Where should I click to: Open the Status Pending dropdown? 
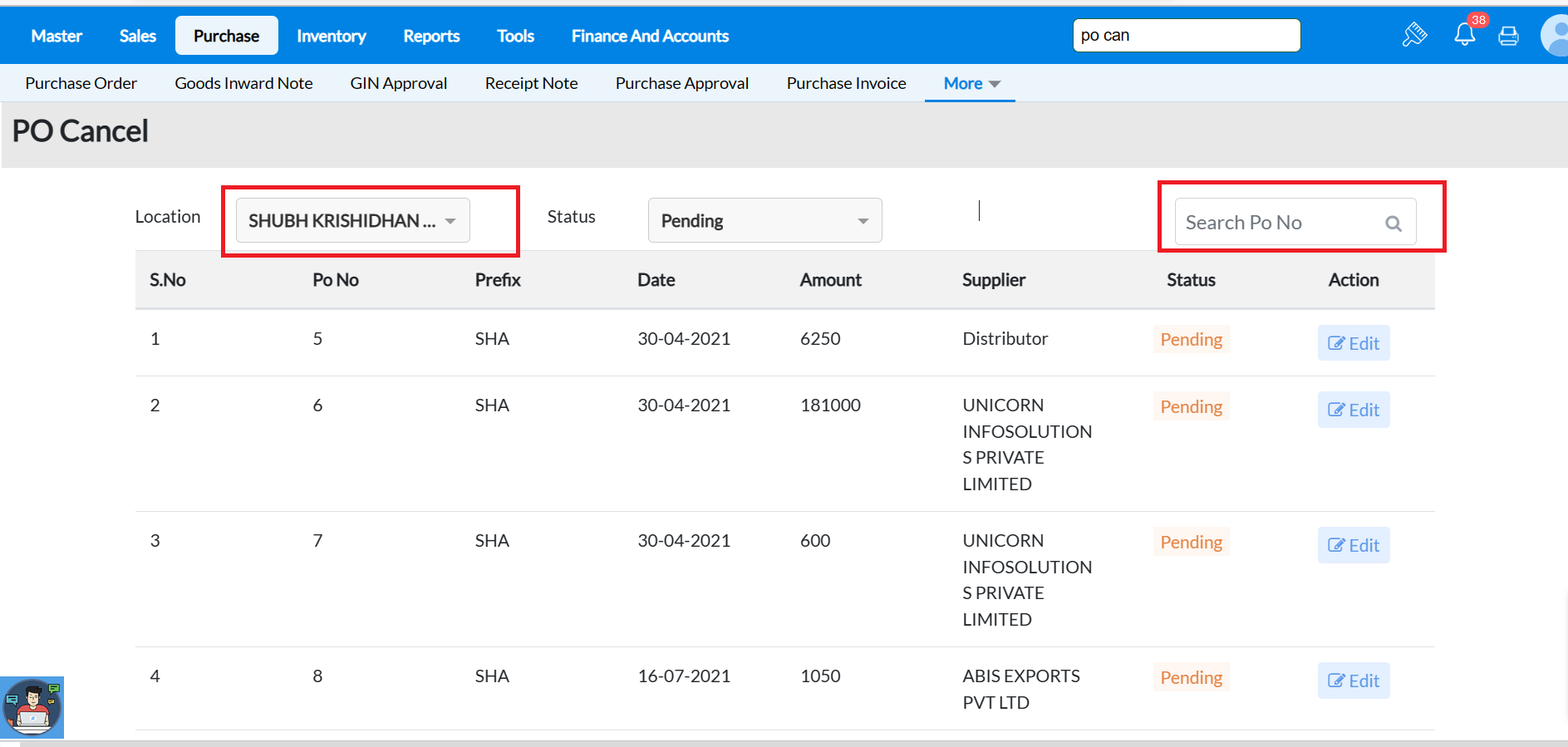[x=764, y=221]
